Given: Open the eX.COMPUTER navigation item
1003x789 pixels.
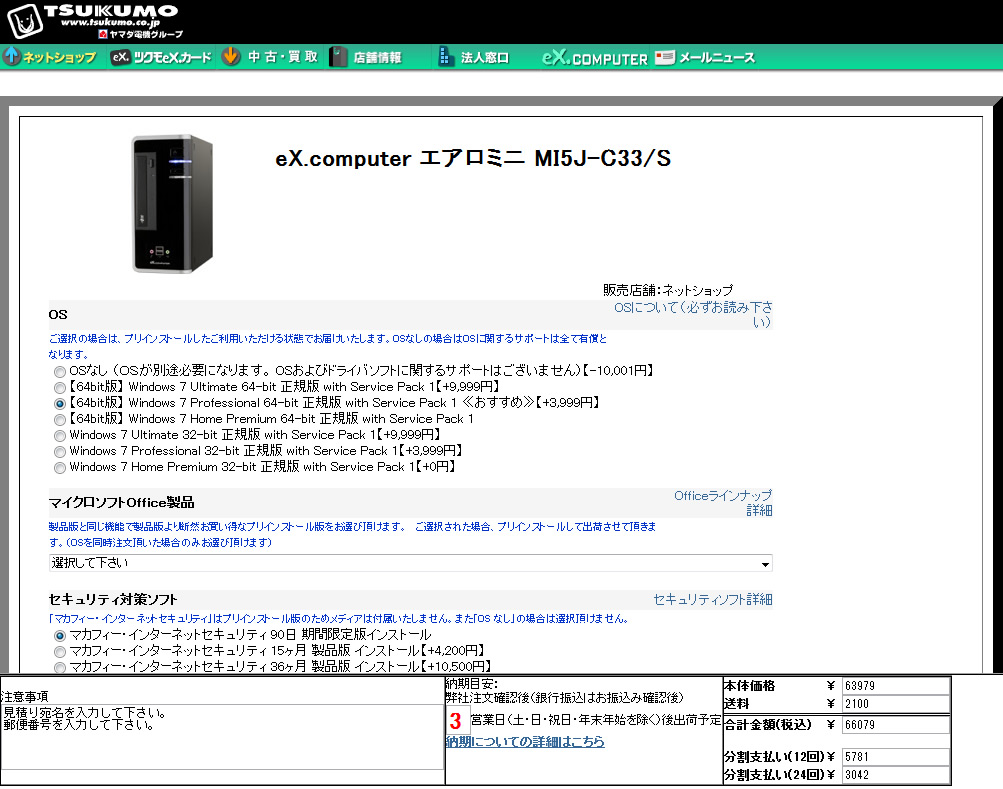Looking at the screenshot, I should [595, 58].
